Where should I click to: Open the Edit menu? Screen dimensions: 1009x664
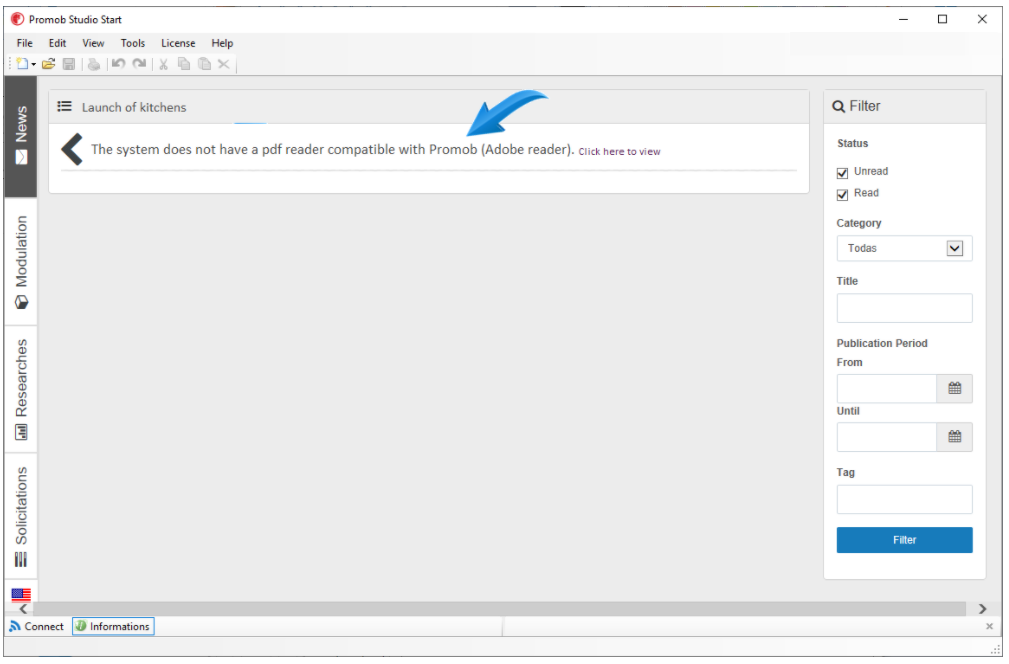click(57, 43)
